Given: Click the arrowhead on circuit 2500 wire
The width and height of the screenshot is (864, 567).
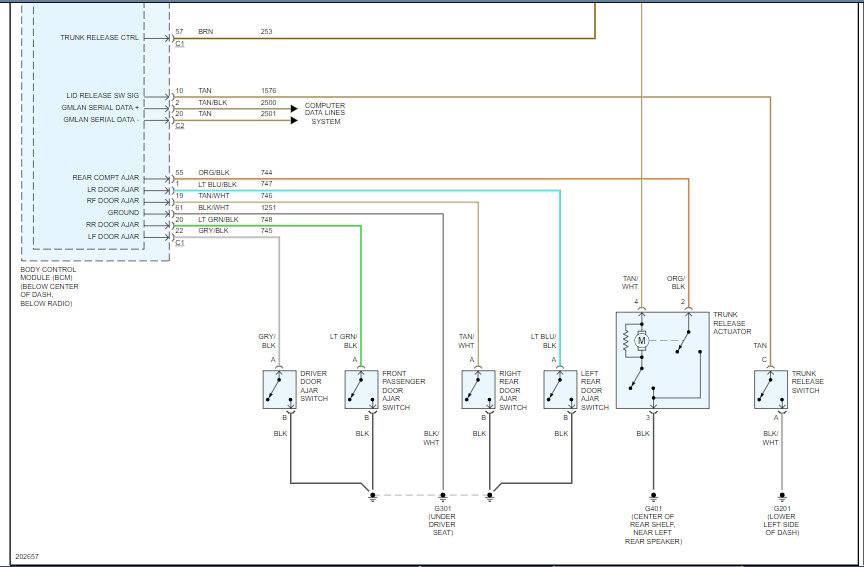Looking at the screenshot, I should [x=294, y=109].
